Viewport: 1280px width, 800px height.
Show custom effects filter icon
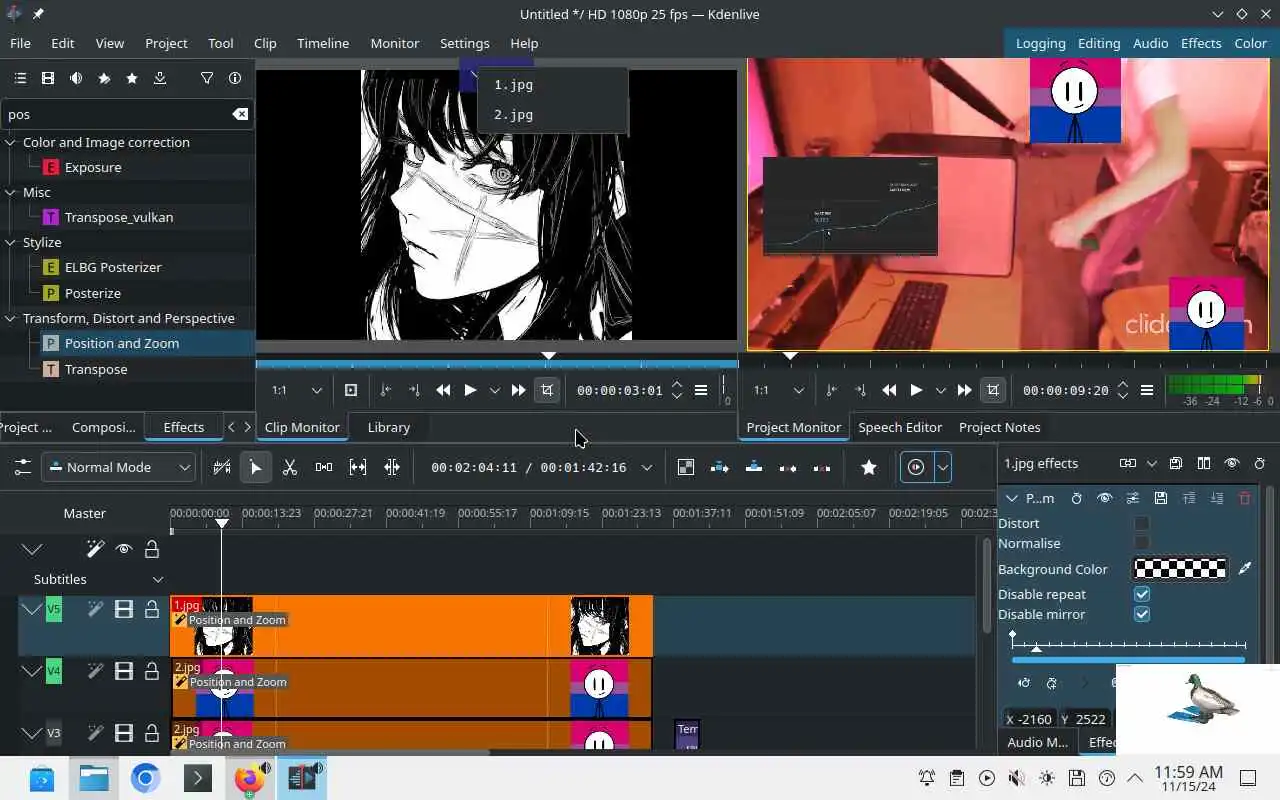coord(104,78)
